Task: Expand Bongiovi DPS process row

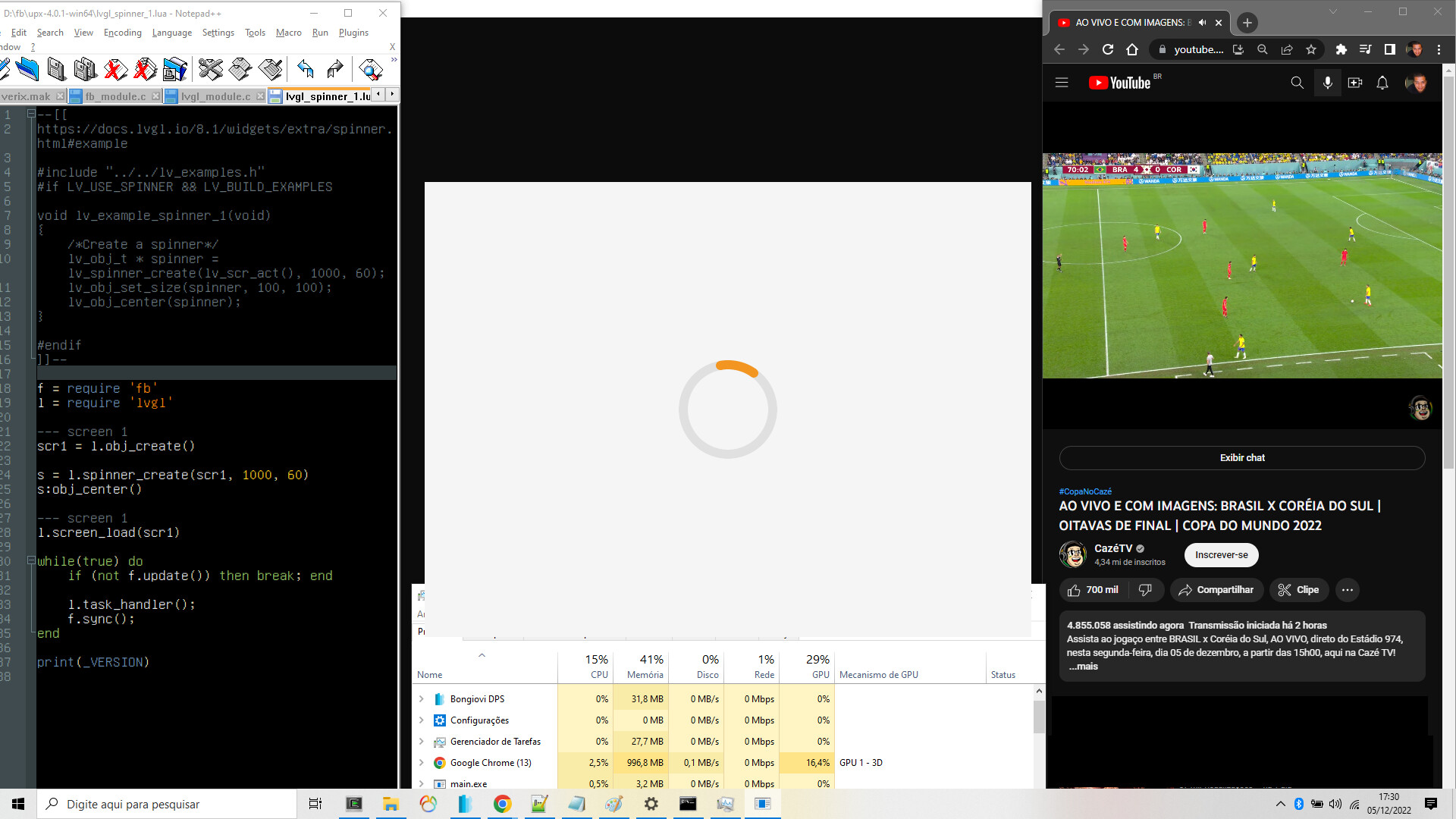Action: tap(422, 699)
